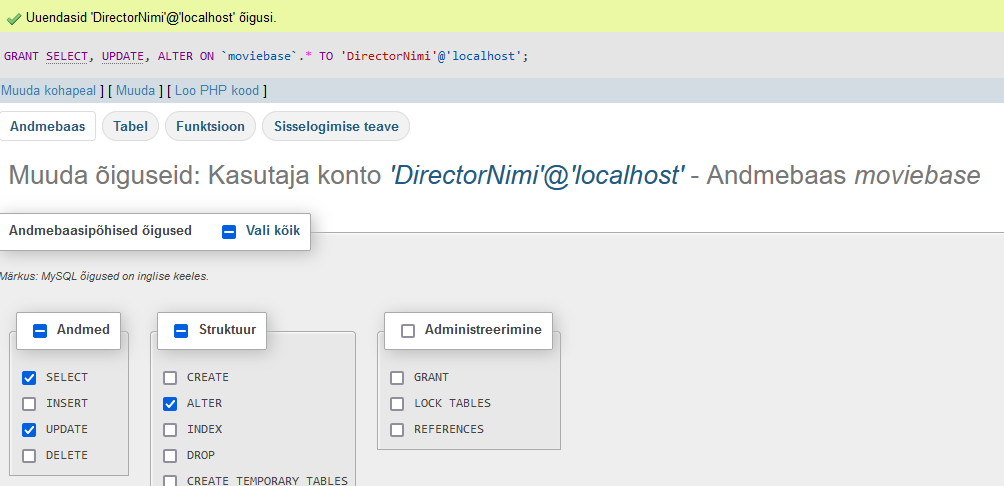Uncheck the SELECT privilege
Viewport: 1004px width, 486px height.
29,378
